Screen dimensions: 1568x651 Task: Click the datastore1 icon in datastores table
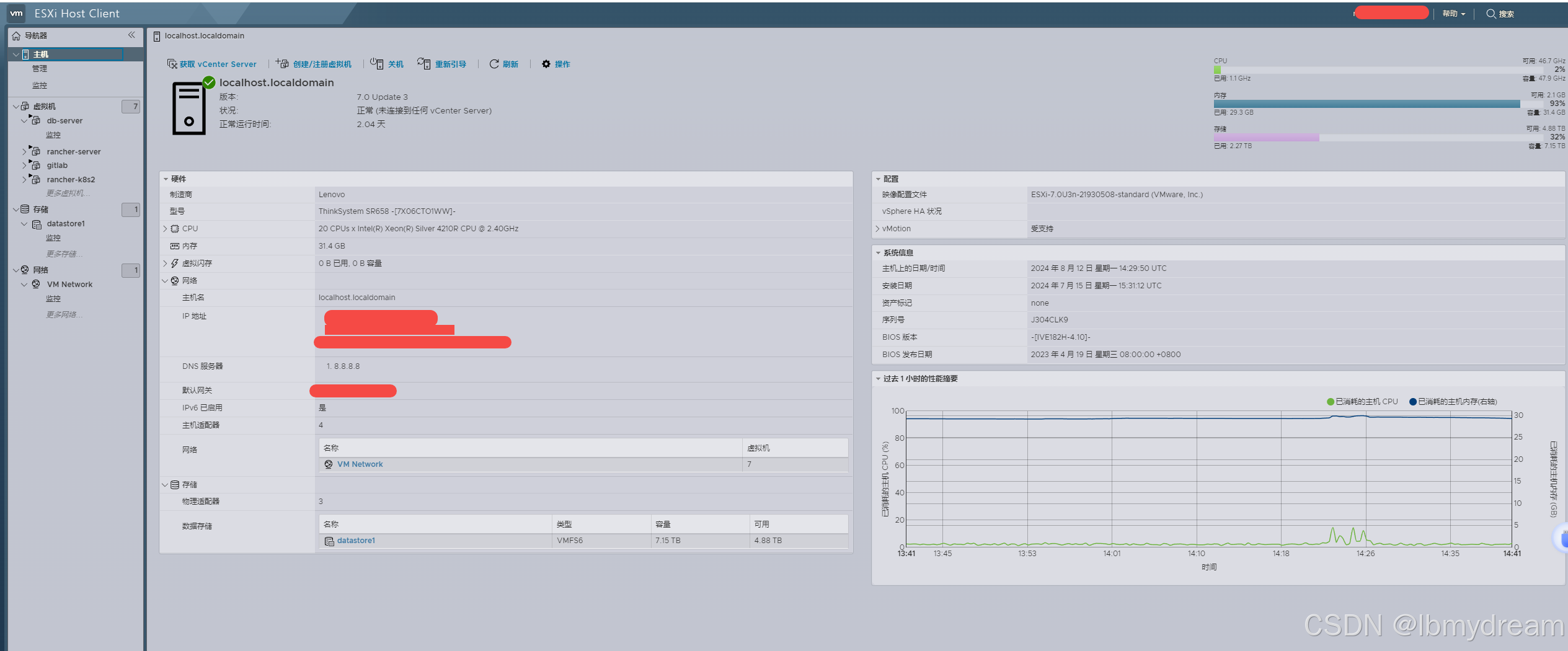(329, 541)
